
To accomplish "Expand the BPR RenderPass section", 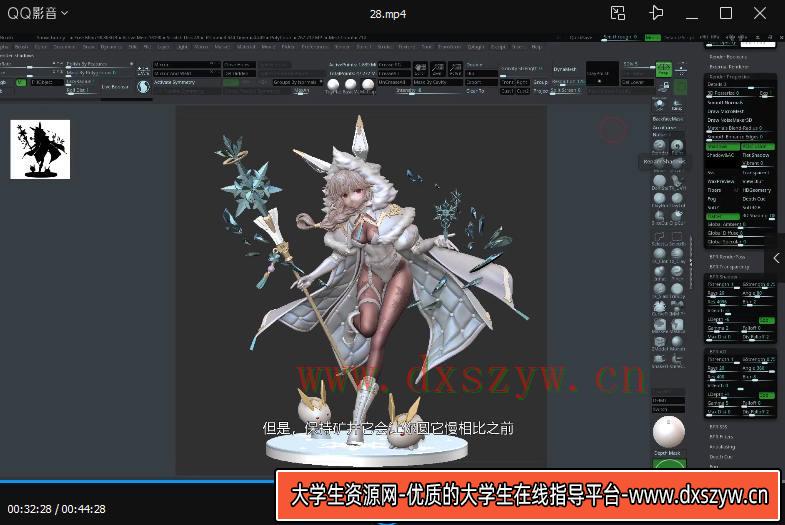I will point(727,257).
